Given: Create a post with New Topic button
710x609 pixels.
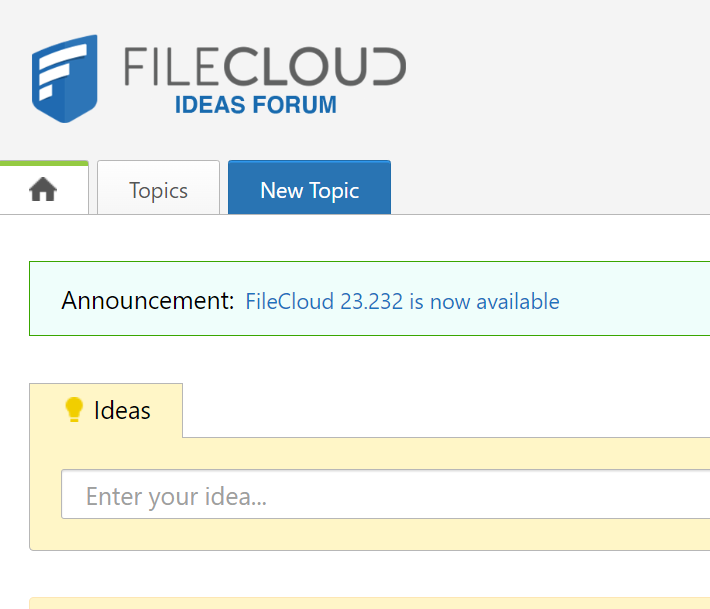Looking at the screenshot, I should [309, 187].
